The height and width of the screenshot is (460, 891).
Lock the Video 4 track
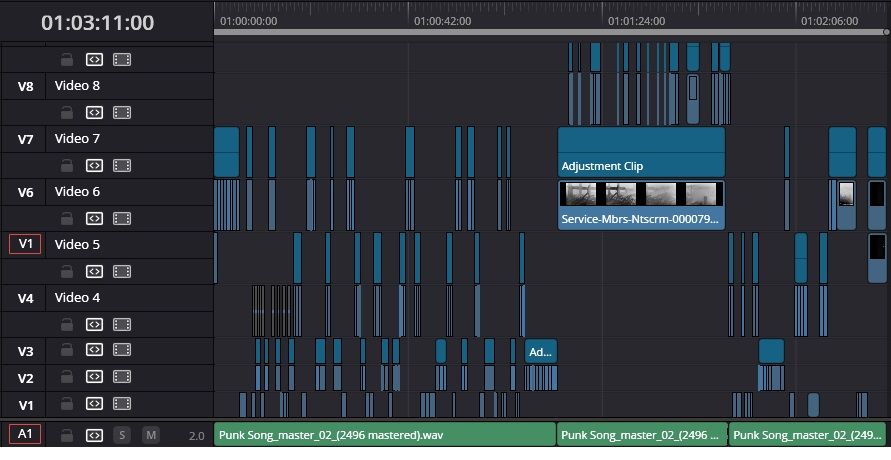point(67,324)
